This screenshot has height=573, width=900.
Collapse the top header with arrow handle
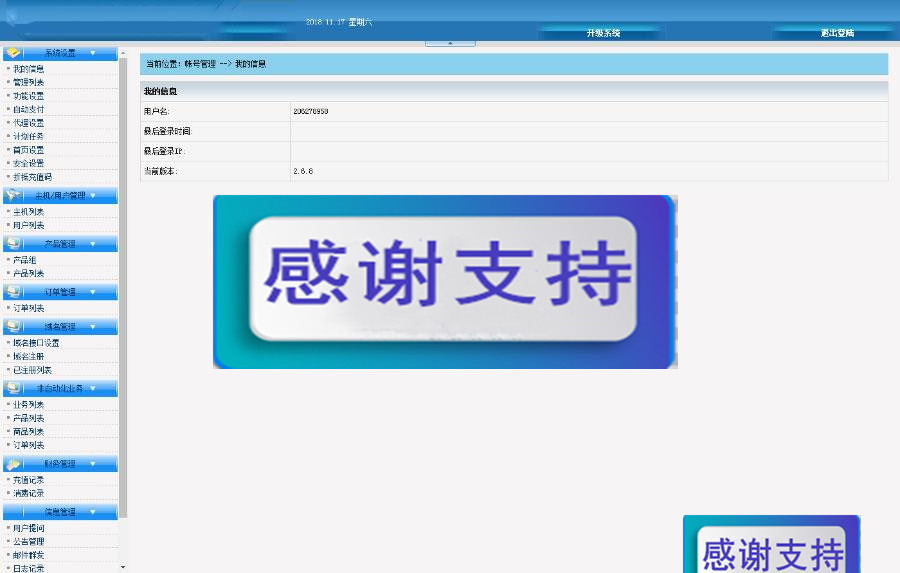click(x=450, y=43)
